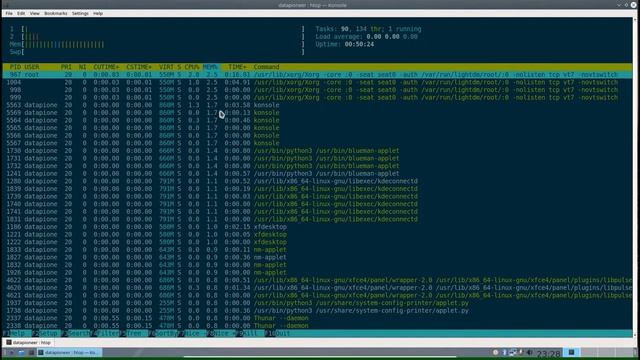Select panel wrapper-2.0 process PID 4622
Screen dimensions: 640x360
(x=318, y=280)
